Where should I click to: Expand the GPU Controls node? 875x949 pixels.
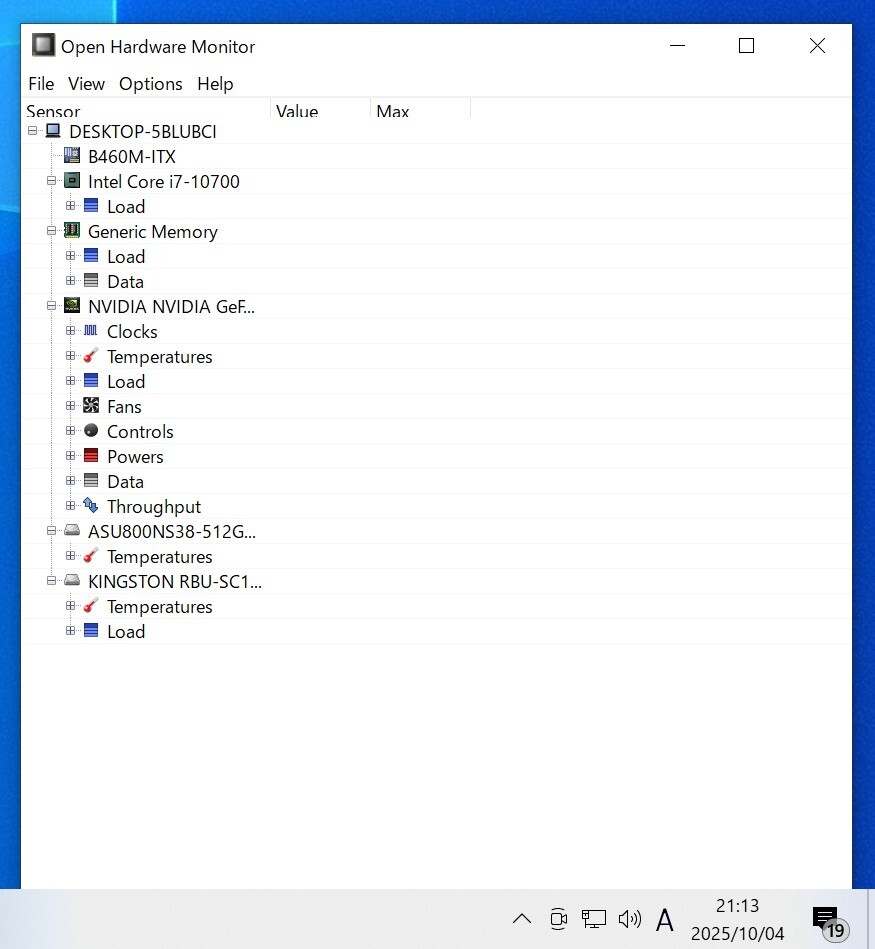click(71, 430)
